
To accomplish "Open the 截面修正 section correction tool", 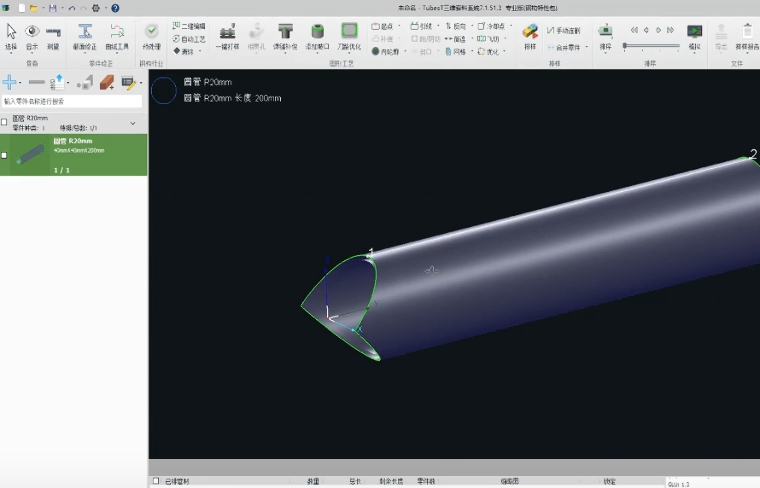I will click(x=85, y=36).
